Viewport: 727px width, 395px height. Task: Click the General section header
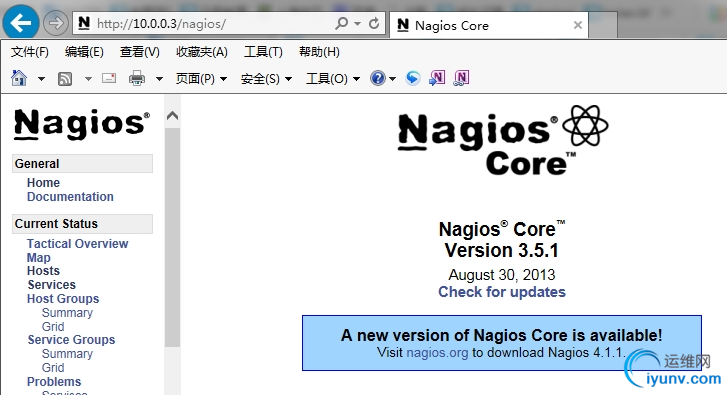(82, 164)
